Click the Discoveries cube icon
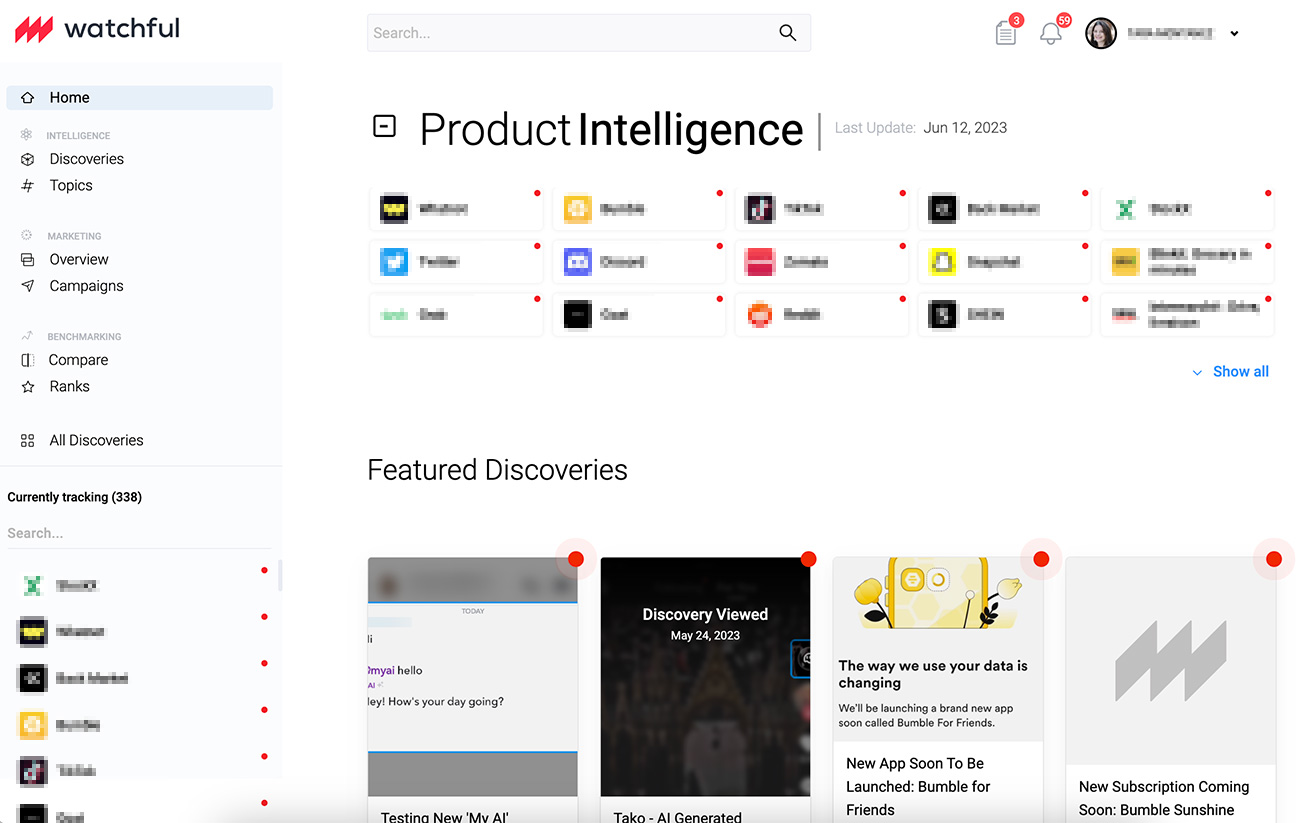Screen dimensions: 1300x823 point(28,159)
